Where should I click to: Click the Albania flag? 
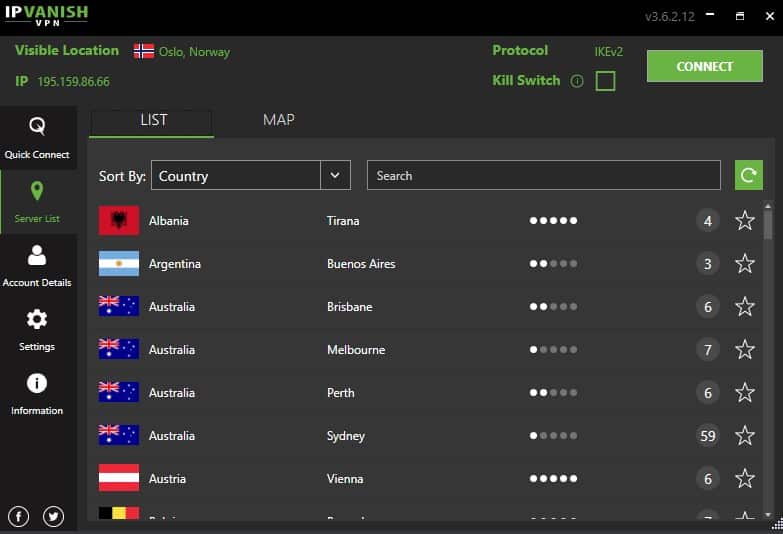[119, 220]
